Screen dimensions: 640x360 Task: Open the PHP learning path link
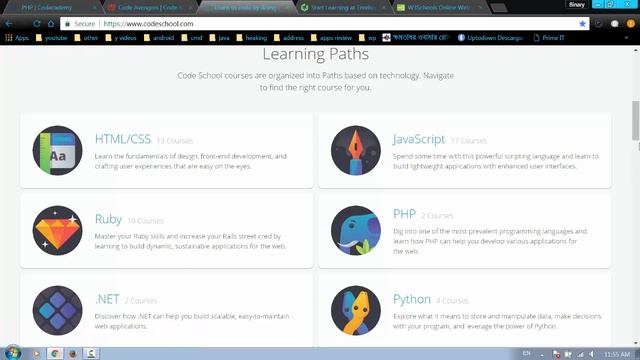(x=404, y=214)
